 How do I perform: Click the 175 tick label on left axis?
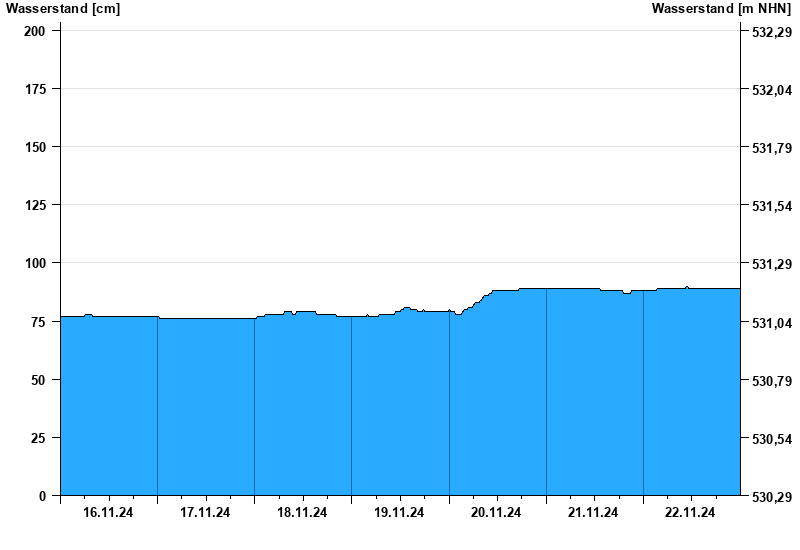35,89
